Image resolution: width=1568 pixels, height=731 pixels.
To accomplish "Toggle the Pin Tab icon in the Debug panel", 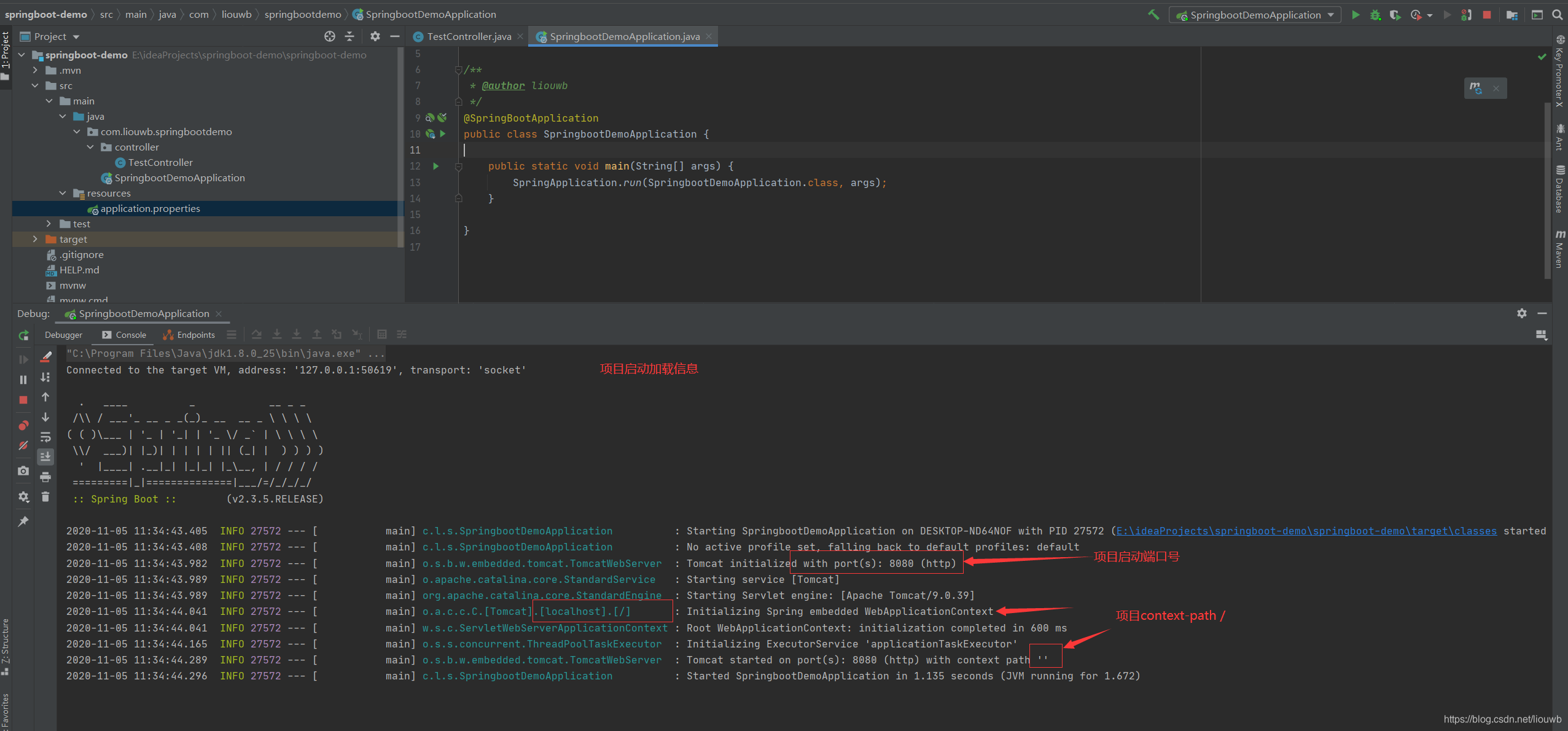I will pyautogui.click(x=23, y=522).
